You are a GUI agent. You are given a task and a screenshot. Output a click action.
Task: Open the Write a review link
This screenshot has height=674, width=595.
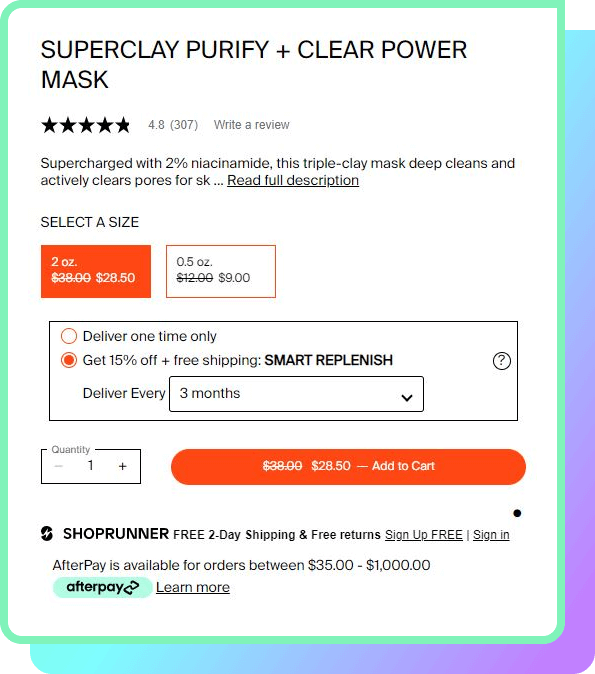click(251, 125)
